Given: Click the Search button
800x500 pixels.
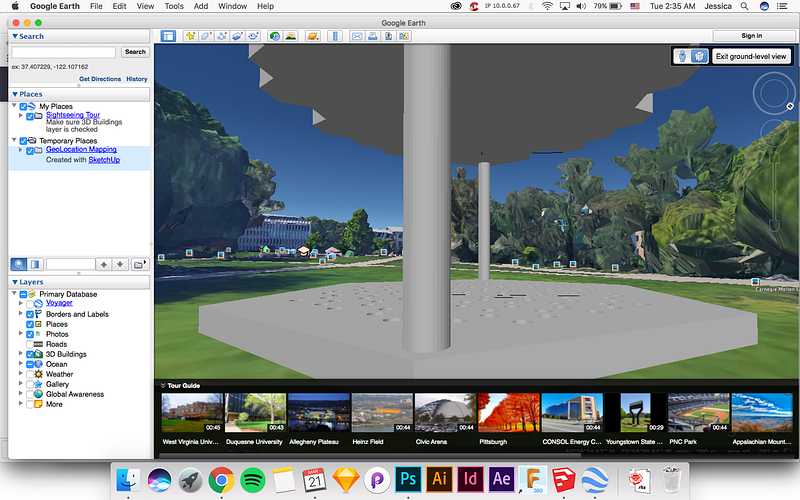Looking at the screenshot, I should tap(135, 52).
